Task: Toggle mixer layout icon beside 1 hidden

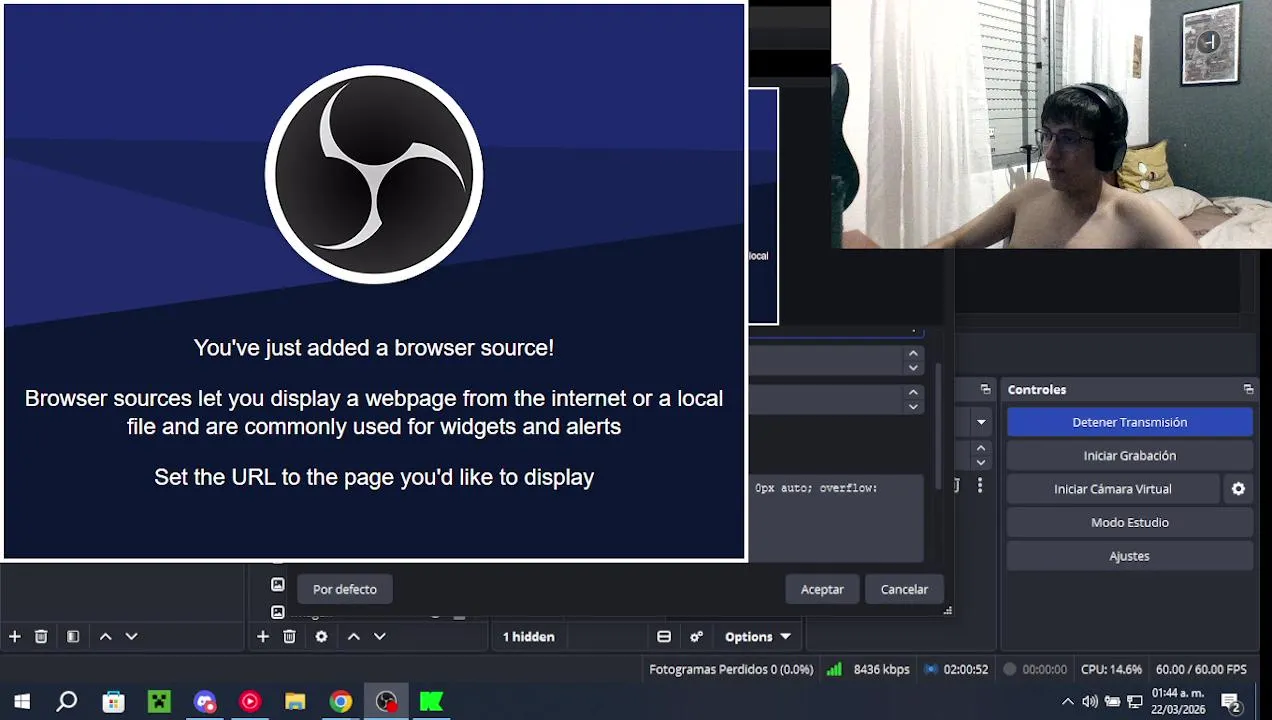Action: (664, 636)
